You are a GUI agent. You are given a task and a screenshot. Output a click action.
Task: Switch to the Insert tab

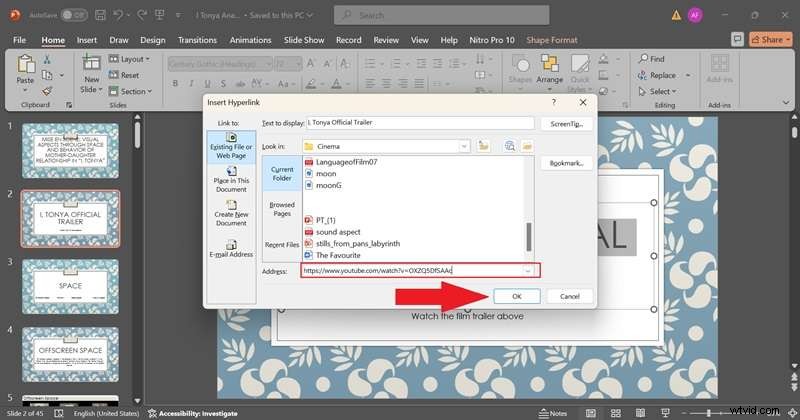coord(87,40)
